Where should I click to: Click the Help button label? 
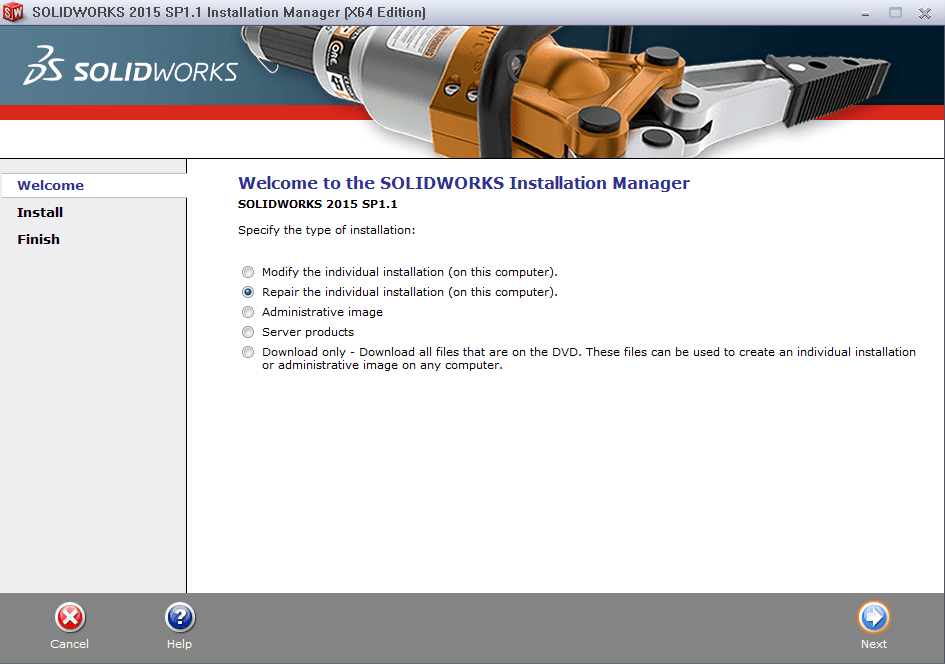pos(179,644)
